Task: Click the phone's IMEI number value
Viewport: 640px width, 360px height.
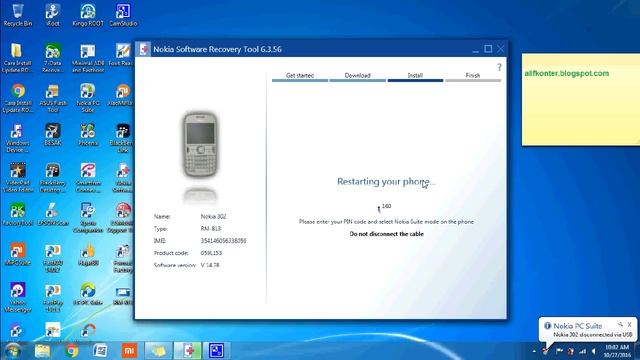Action: pyautogui.click(x=223, y=241)
